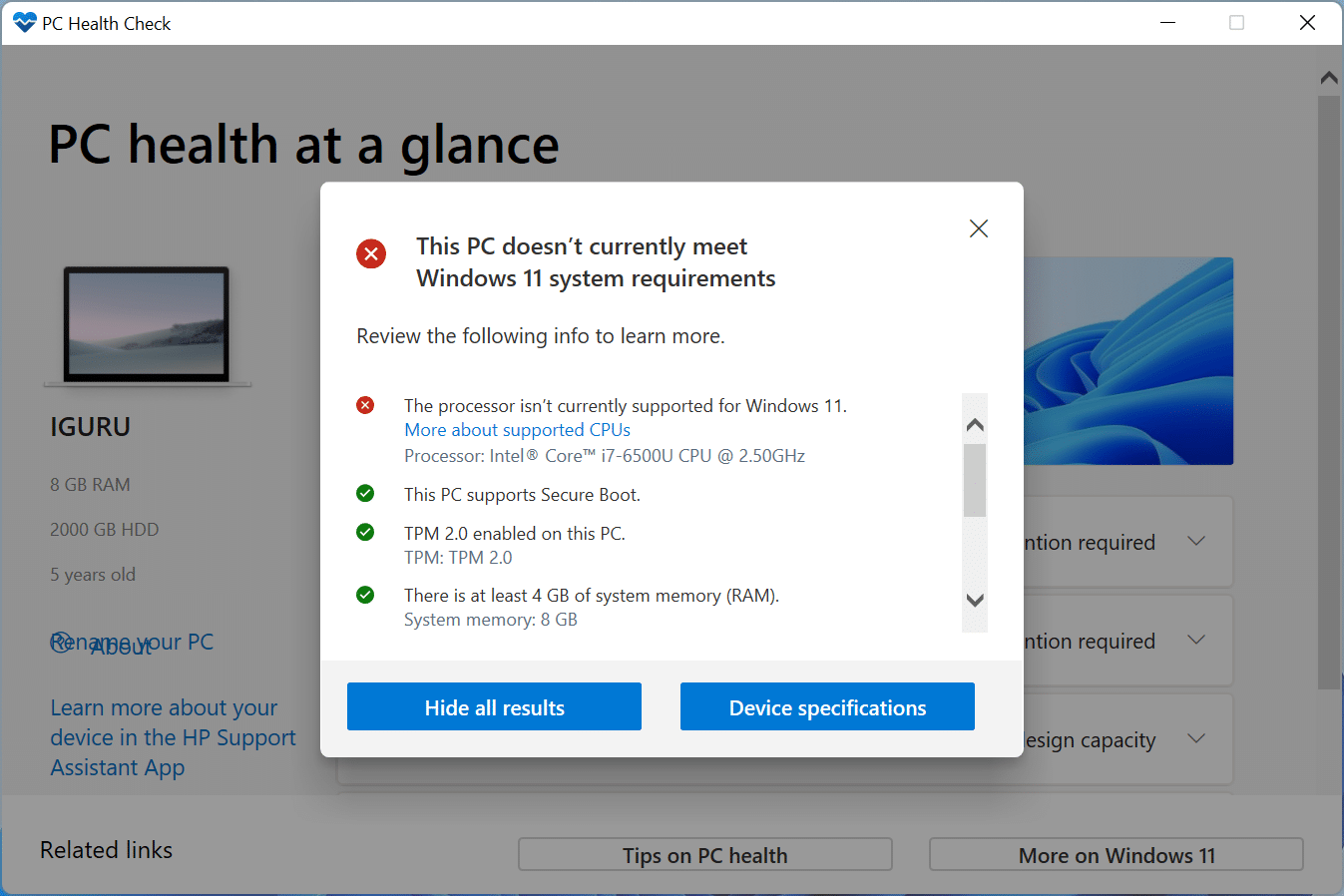This screenshot has height=896, width=1344.
Task: Open More on Windows 11
Action: pyautogui.click(x=1117, y=855)
